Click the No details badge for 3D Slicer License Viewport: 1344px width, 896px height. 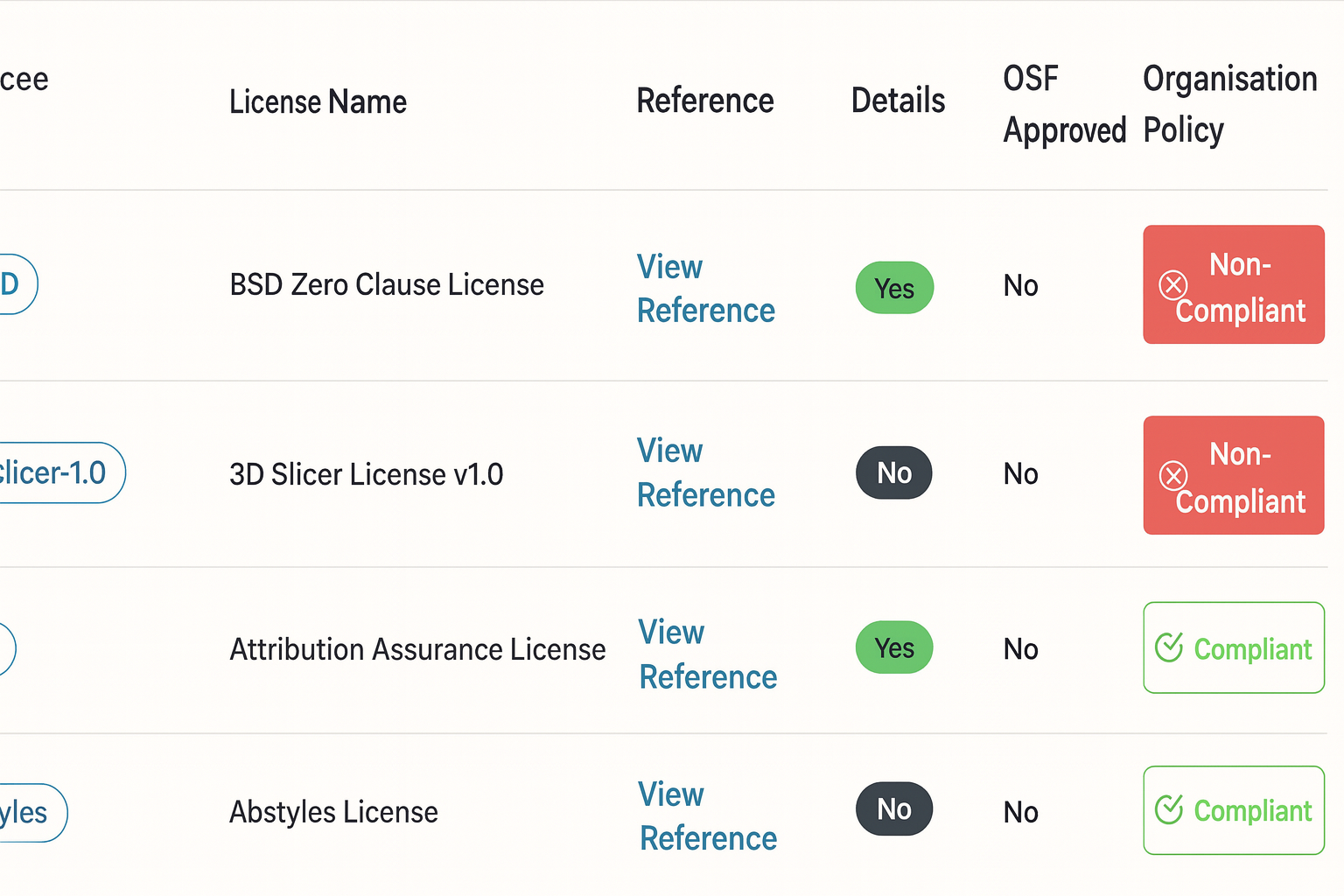pyautogui.click(x=894, y=473)
